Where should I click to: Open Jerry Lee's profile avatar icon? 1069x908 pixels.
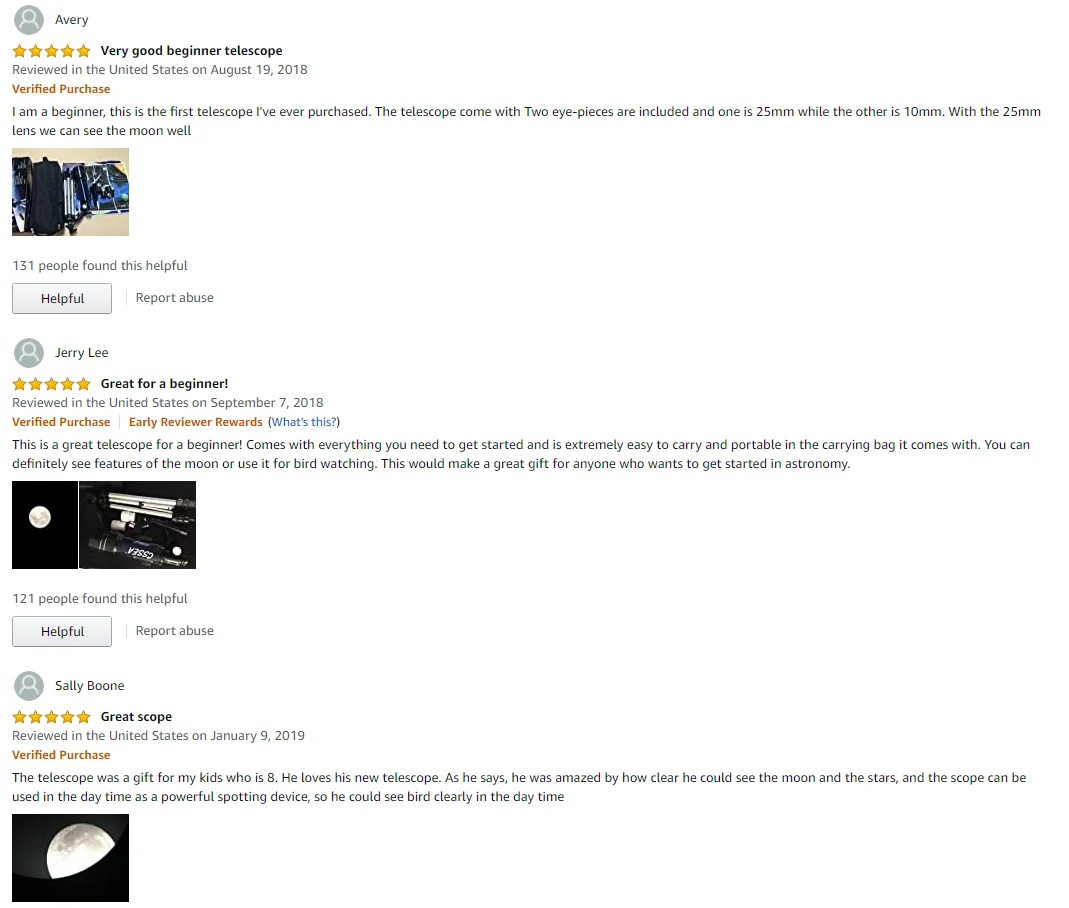[x=29, y=353]
